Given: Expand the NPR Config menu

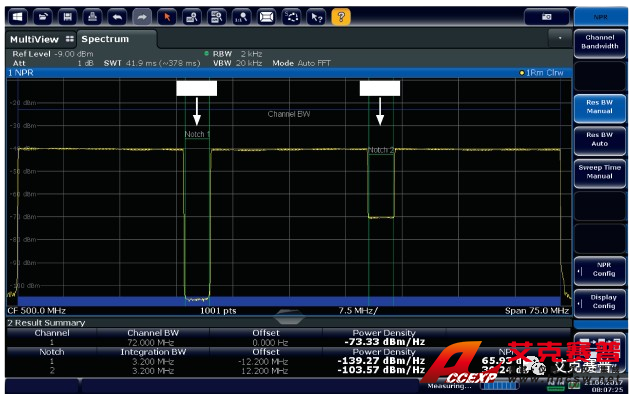Looking at the screenshot, I should [599, 270].
